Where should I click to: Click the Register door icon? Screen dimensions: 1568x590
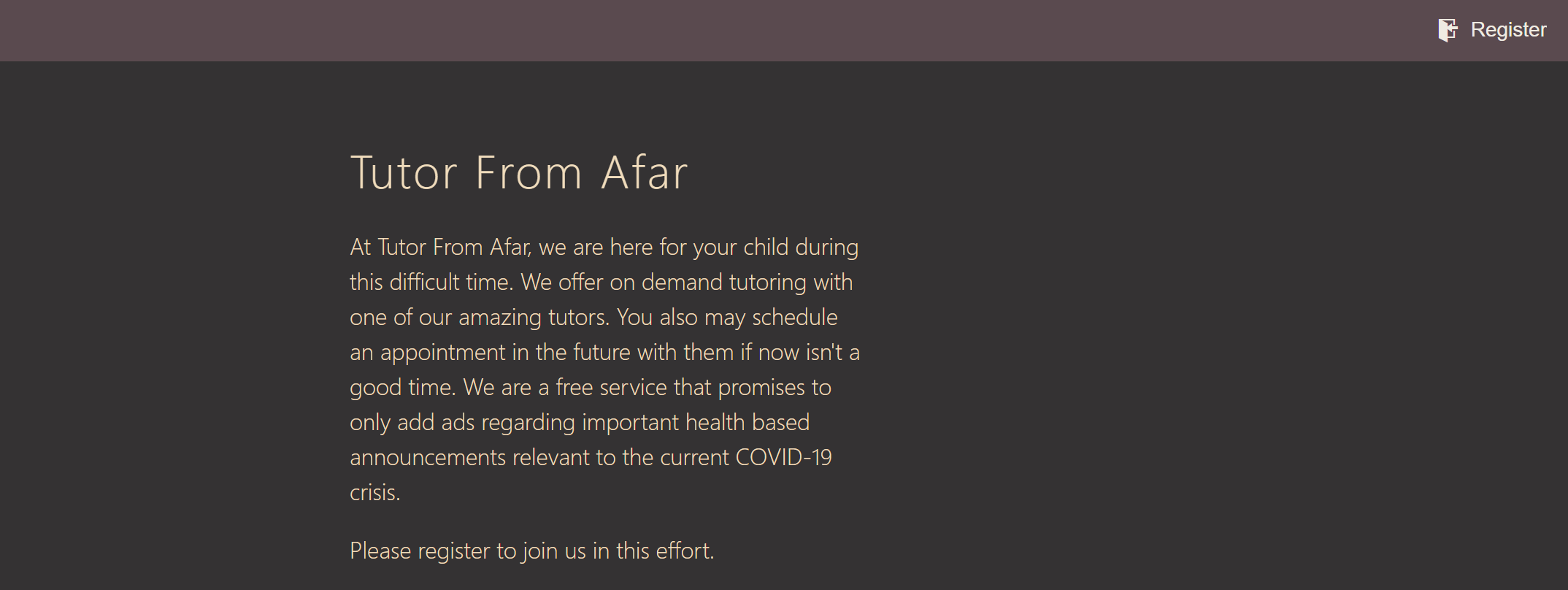coord(1448,30)
